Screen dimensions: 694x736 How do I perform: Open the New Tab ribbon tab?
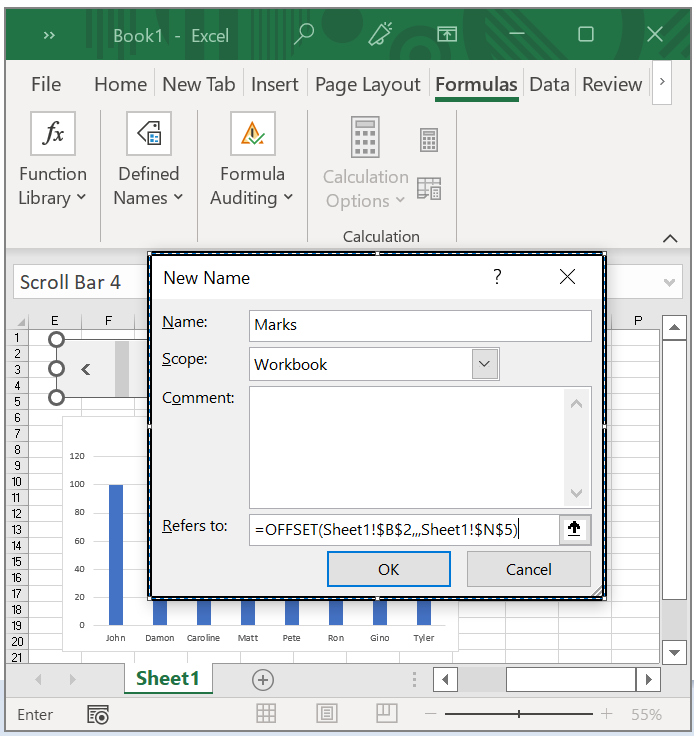coord(198,84)
